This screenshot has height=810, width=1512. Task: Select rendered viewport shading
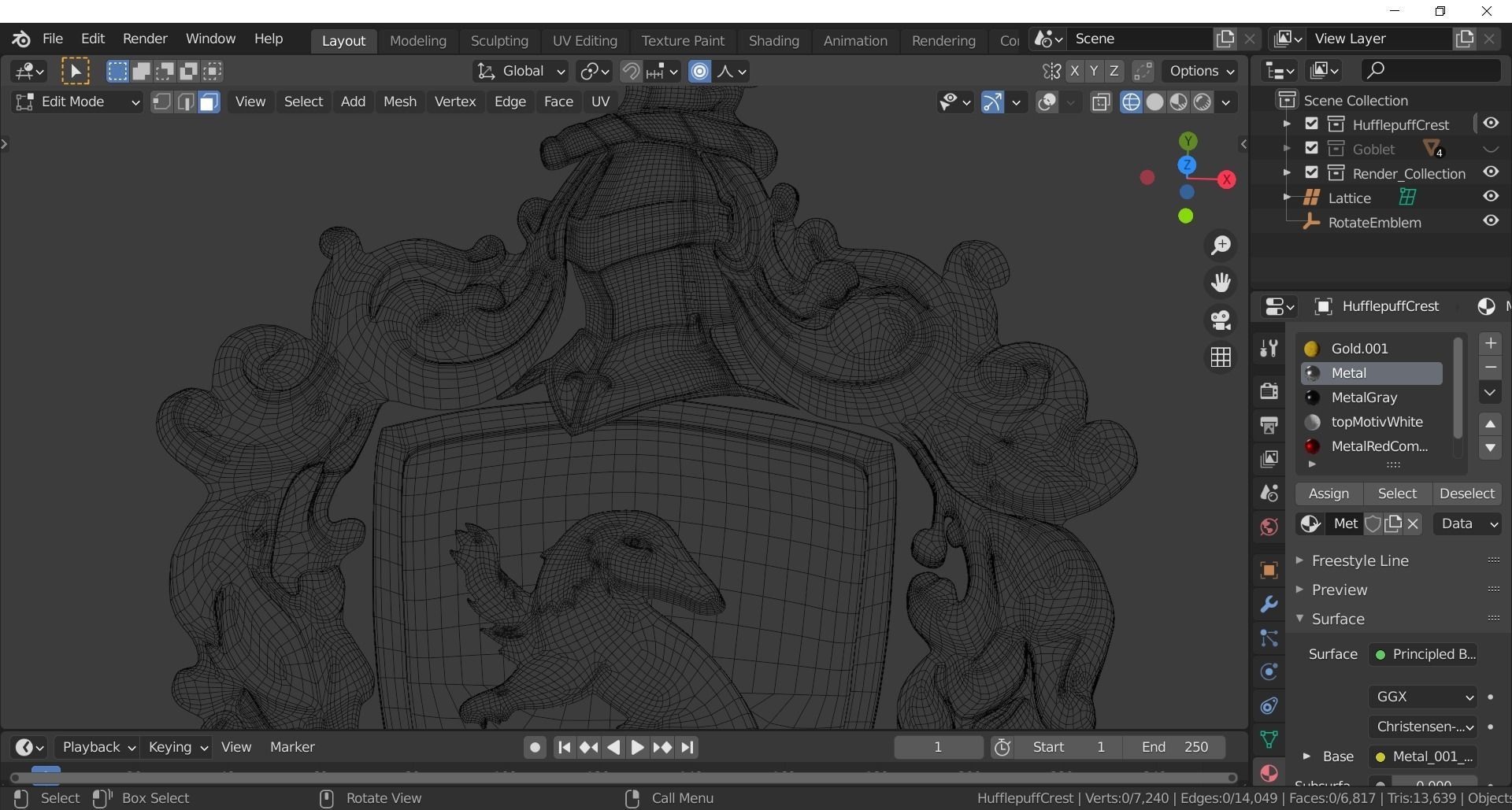(x=1202, y=102)
